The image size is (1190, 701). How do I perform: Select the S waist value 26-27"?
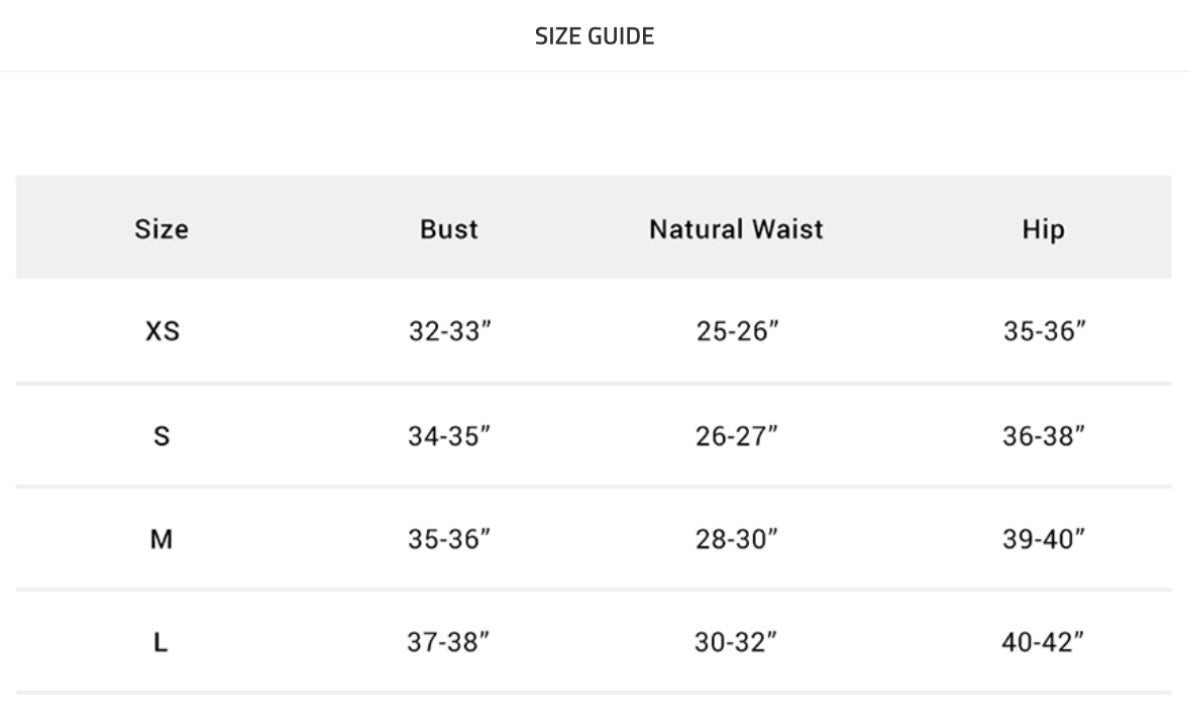(737, 436)
